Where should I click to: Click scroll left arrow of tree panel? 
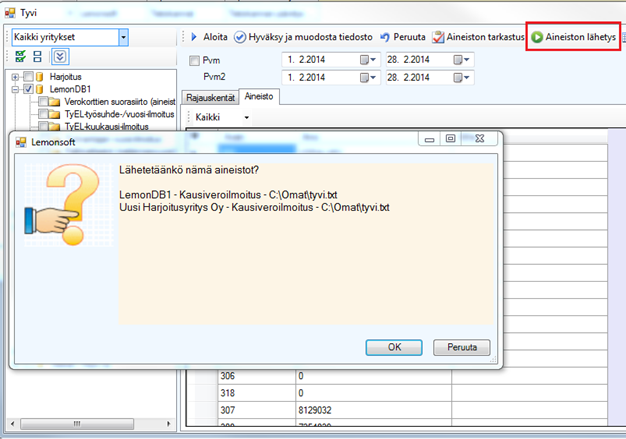(12, 423)
